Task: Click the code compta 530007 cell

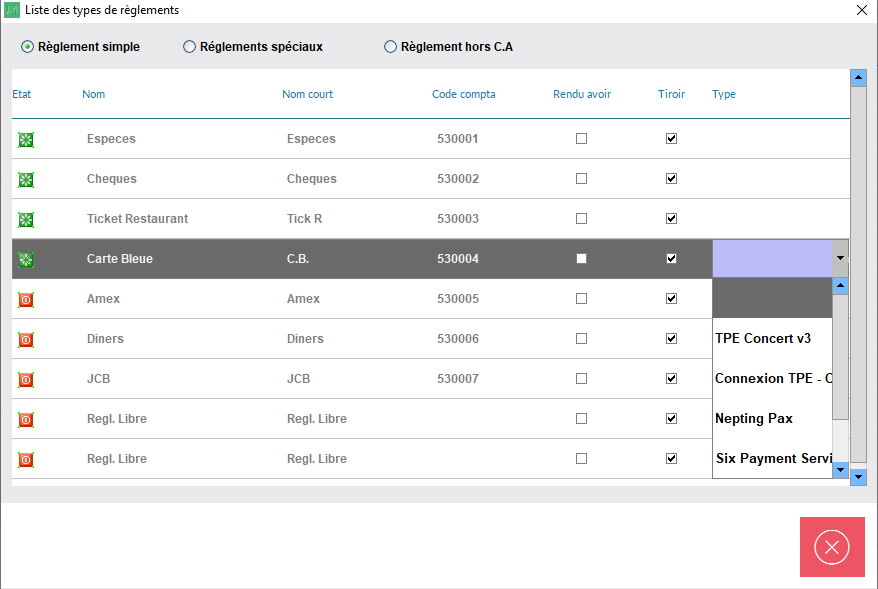Action: point(457,378)
